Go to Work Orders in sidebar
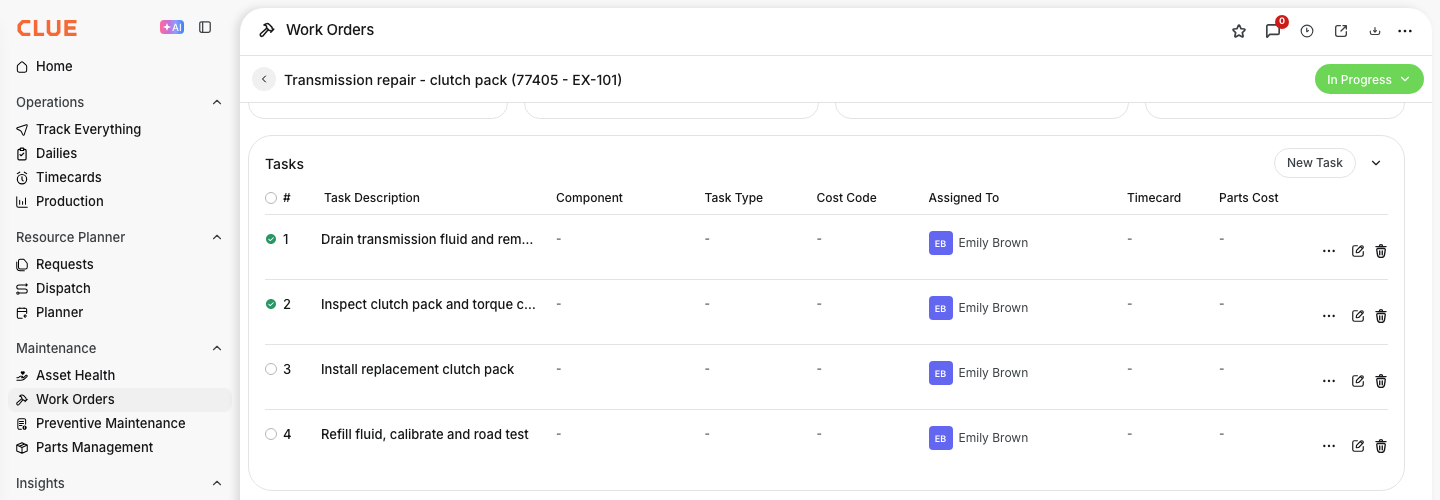This screenshot has width=1440, height=500. tap(120, 400)
